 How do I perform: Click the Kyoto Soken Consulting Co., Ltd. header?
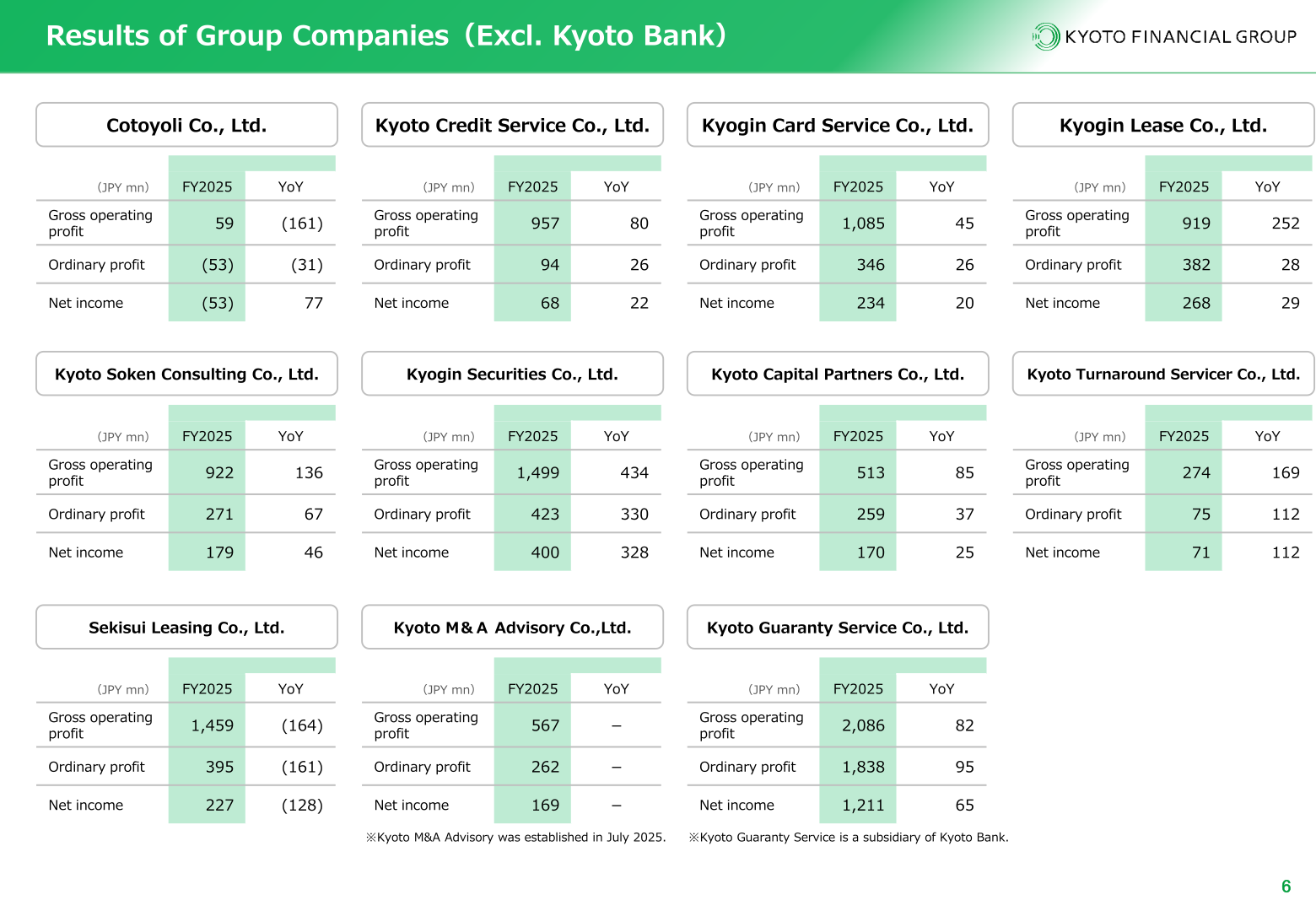tap(186, 374)
